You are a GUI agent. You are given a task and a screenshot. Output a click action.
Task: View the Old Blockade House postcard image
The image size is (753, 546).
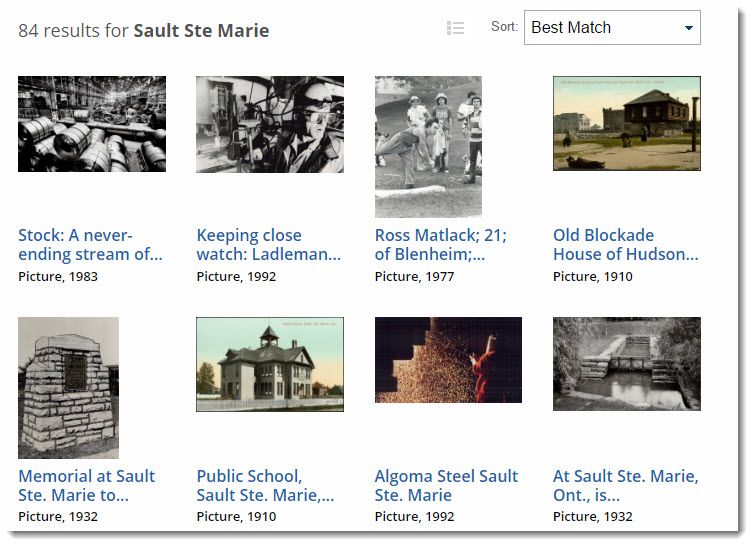pos(626,123)
